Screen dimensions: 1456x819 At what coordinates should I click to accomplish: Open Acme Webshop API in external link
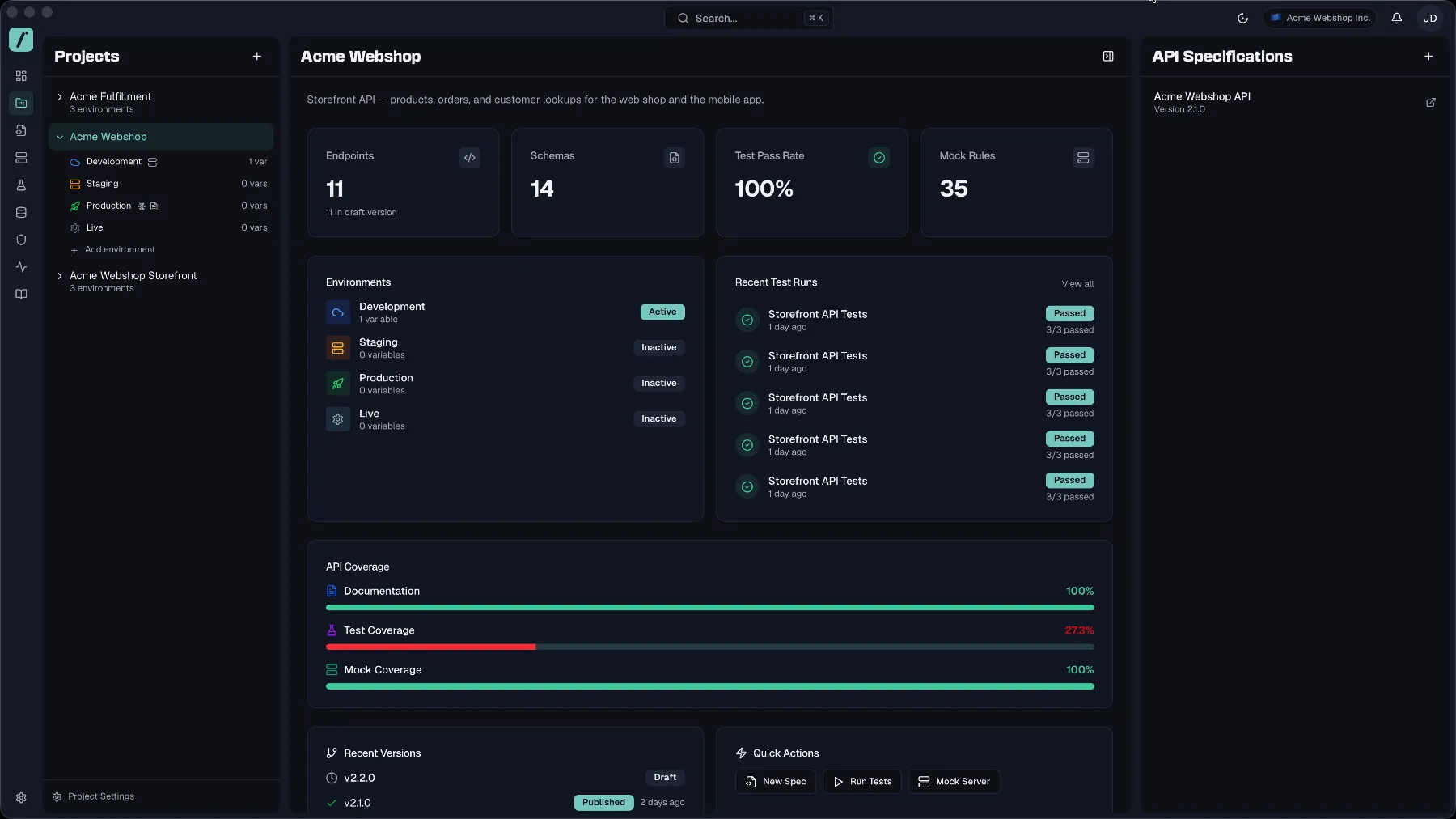(x=1430, y=103)
